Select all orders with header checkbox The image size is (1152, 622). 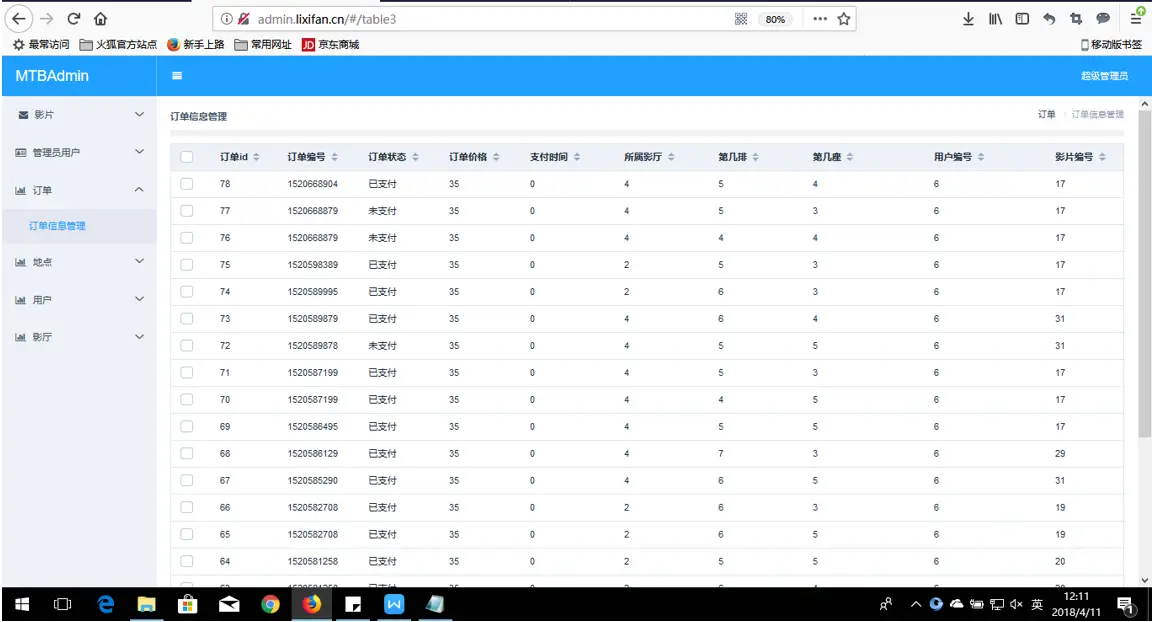pos(187,156)
